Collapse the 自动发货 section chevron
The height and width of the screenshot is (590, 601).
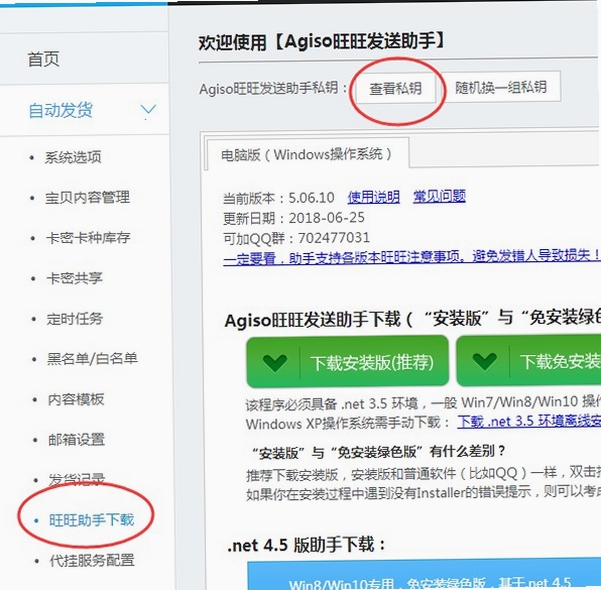click(x=148, y=110)
